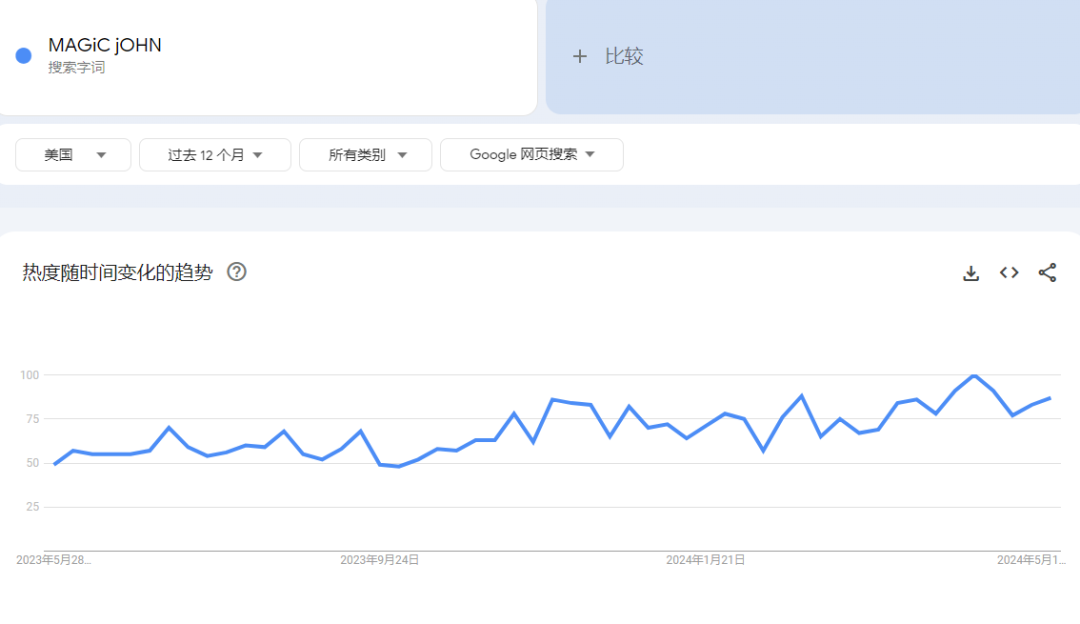Click the 100 value label on the y-axis
The height and width of the screenshot is (624, 1080).
(x=29, y=375)
